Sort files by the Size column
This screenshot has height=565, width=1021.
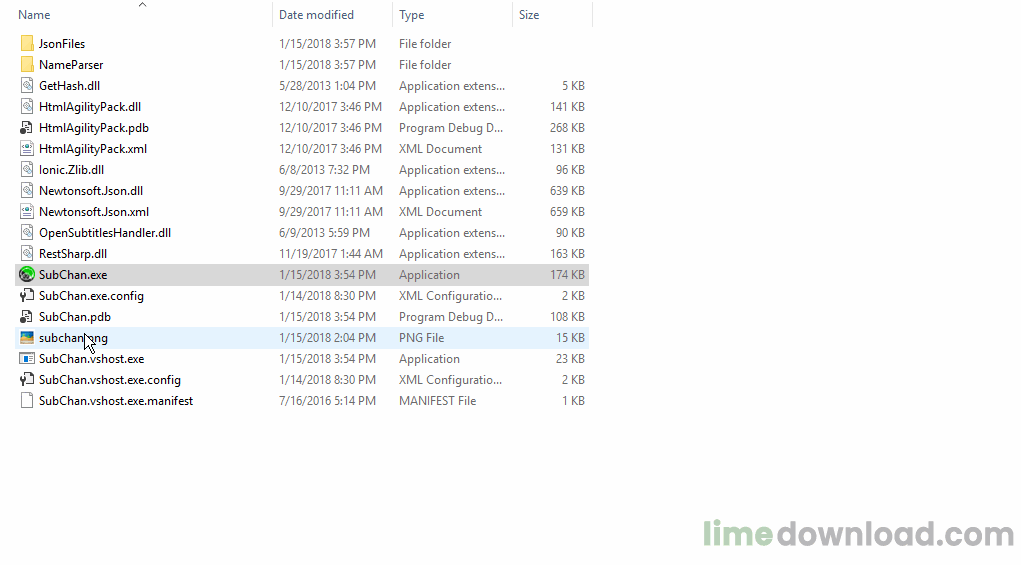pyautogui.click(x=529, y=15)
